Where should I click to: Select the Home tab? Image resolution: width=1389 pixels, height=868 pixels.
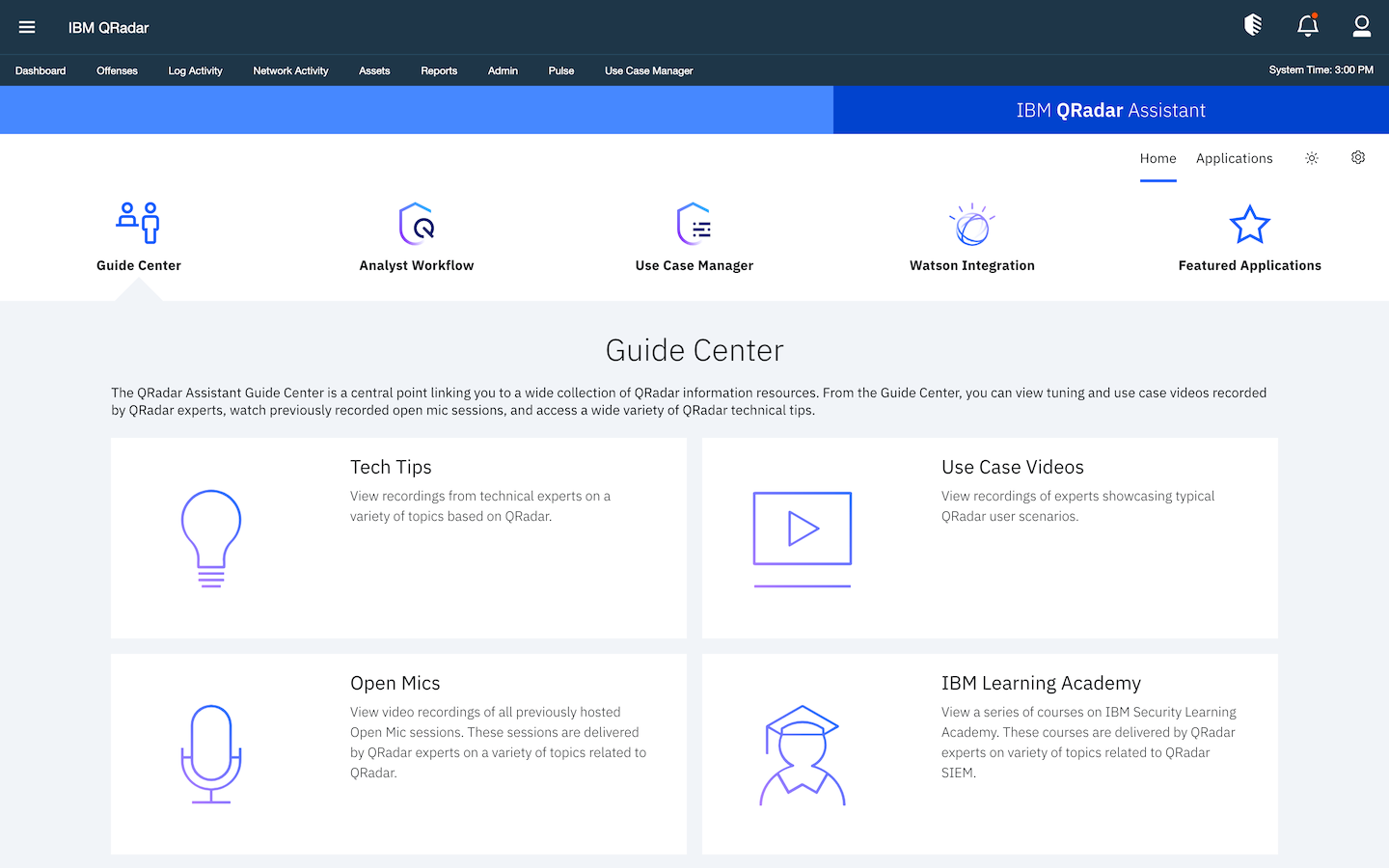coord(1157,158)
